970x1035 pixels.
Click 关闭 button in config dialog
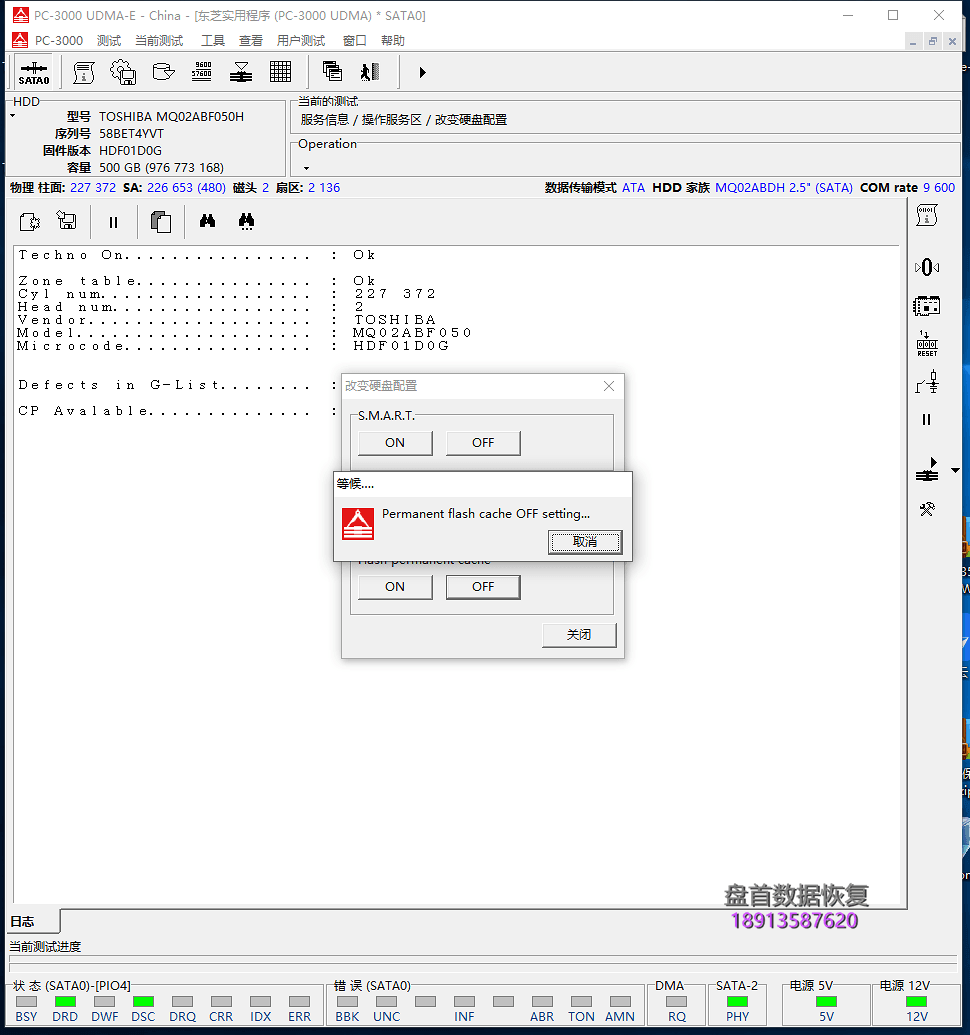point(579,635)
